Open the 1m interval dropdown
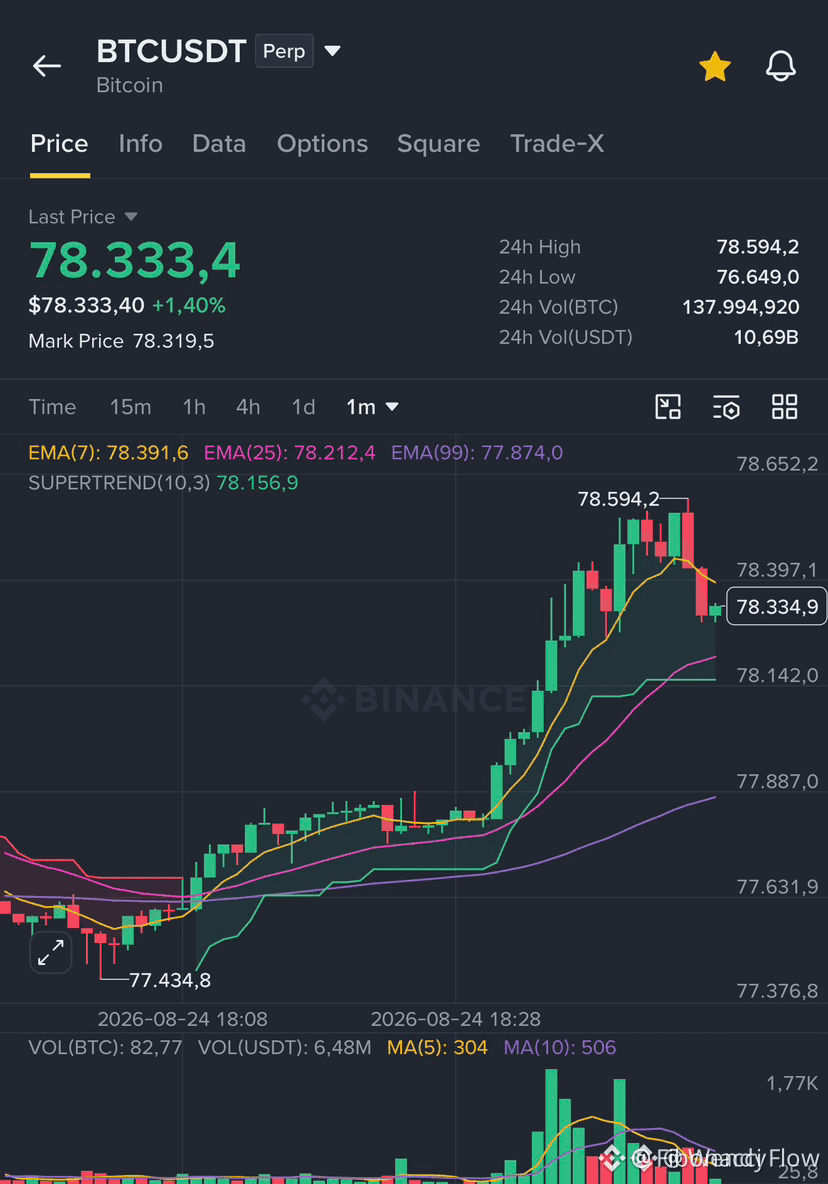 pyautogui.click(x=372, y=407)
